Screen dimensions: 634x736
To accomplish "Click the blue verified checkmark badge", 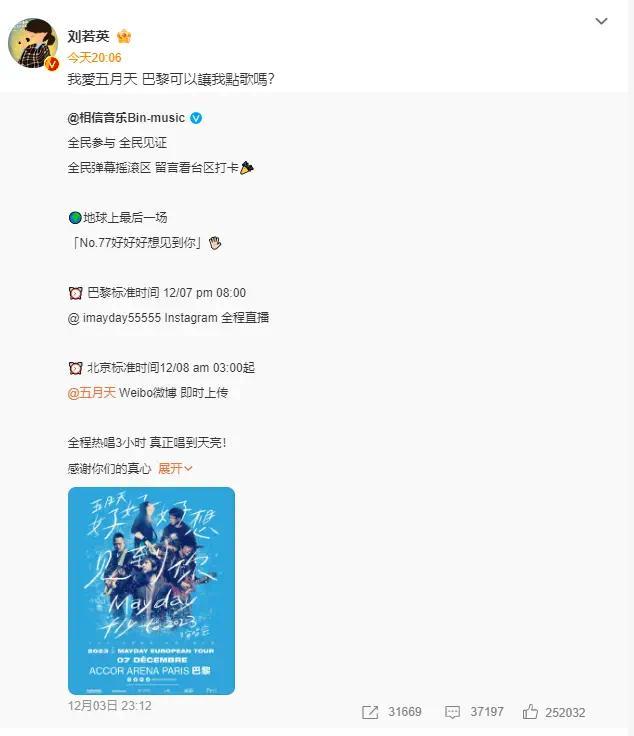I will tap(196, 118).
